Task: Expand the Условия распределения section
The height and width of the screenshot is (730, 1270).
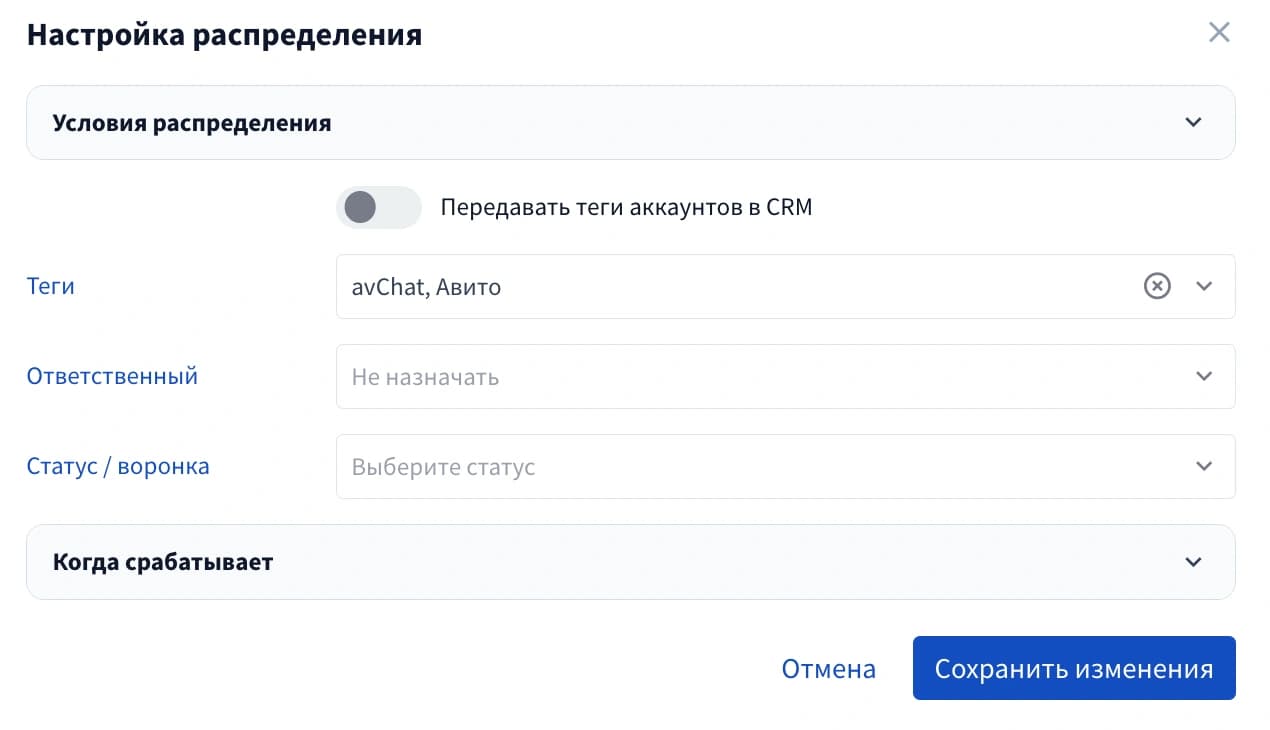Action: click(630, 123)
